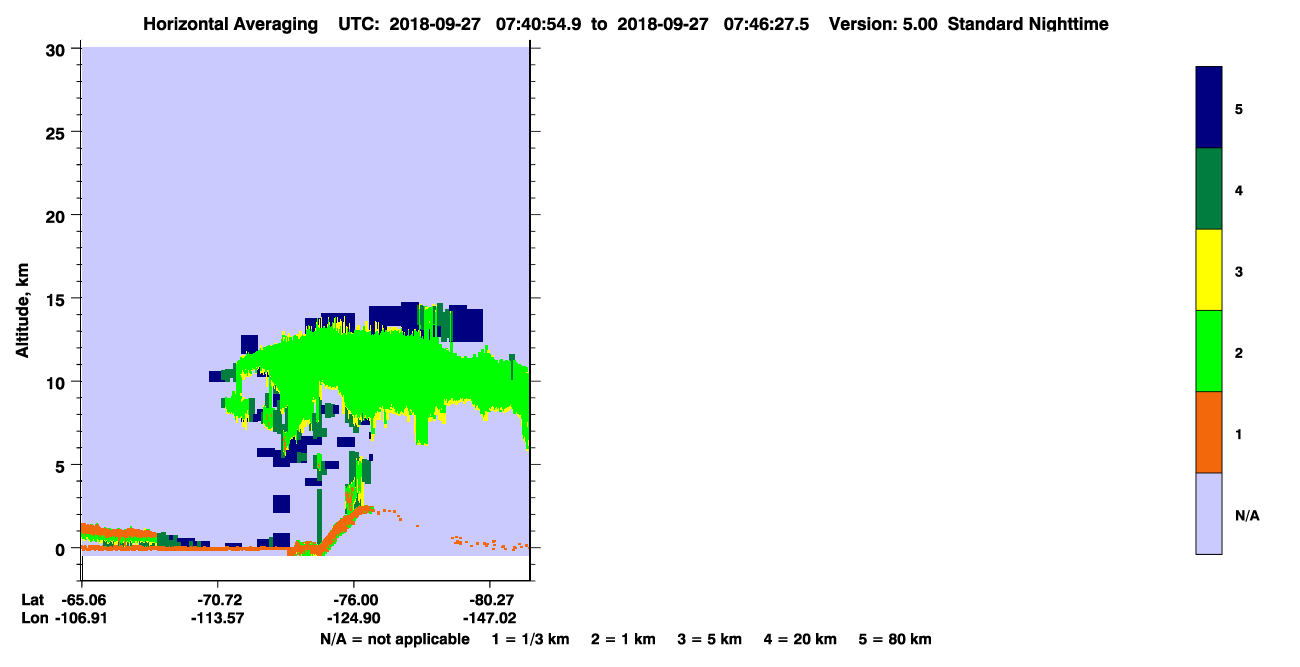The height and width of the screenshot is (667, 1300).
Task: Click the altitude tick label '30'
Action: [58, 49]
